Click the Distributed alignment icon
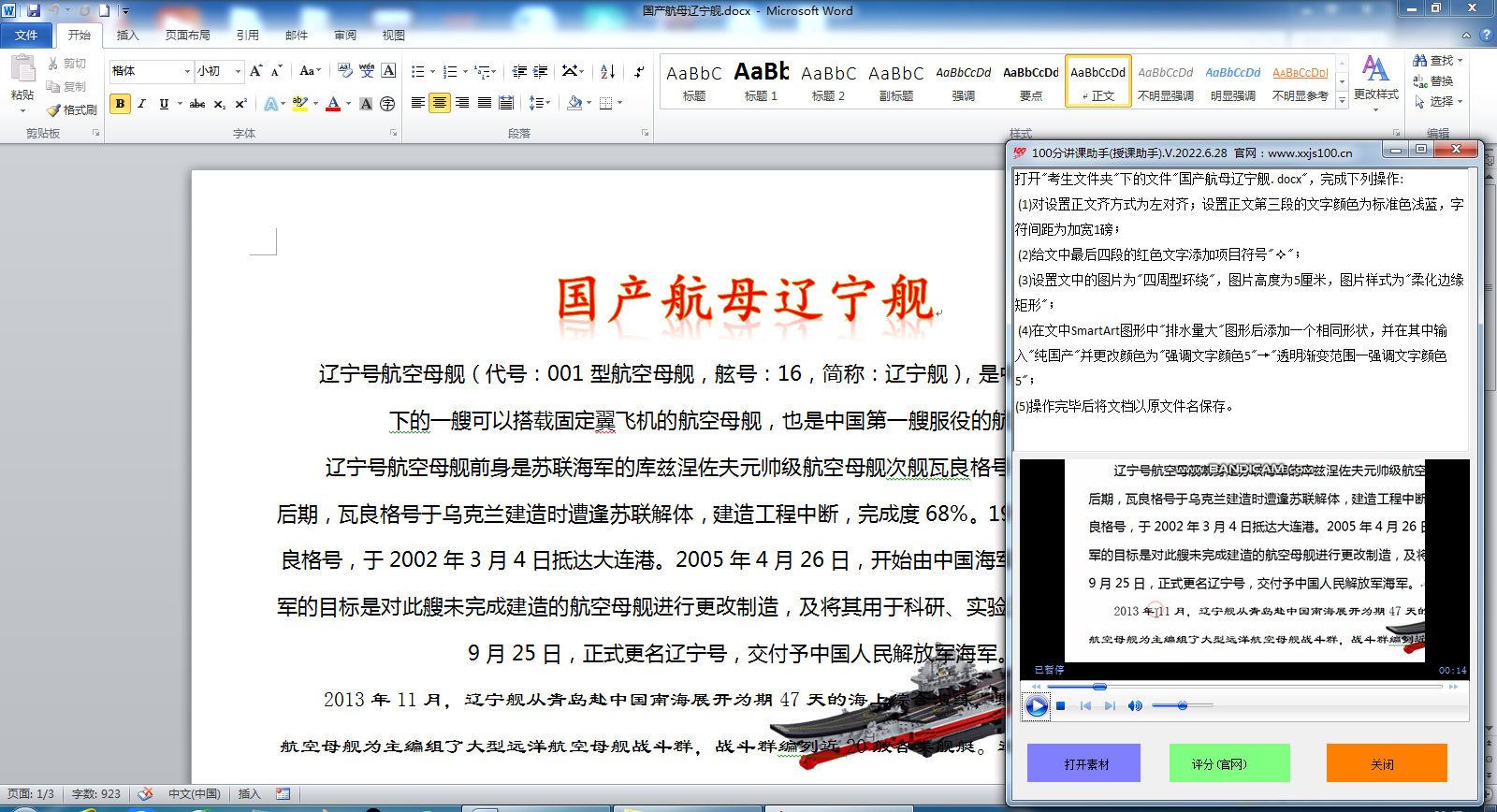This screenshot has height=812, width=1497. tap(506, 103)
